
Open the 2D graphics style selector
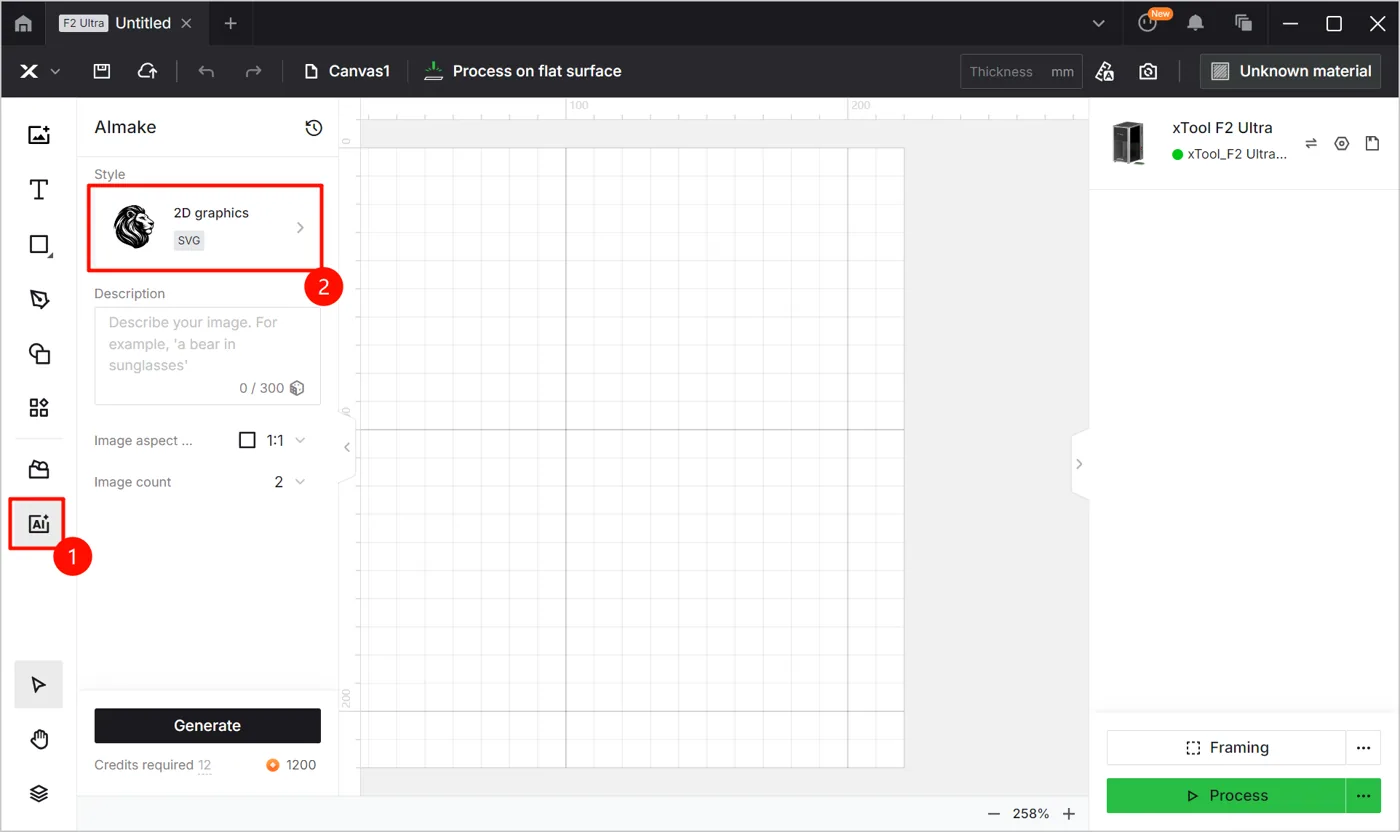click(207, 227)
